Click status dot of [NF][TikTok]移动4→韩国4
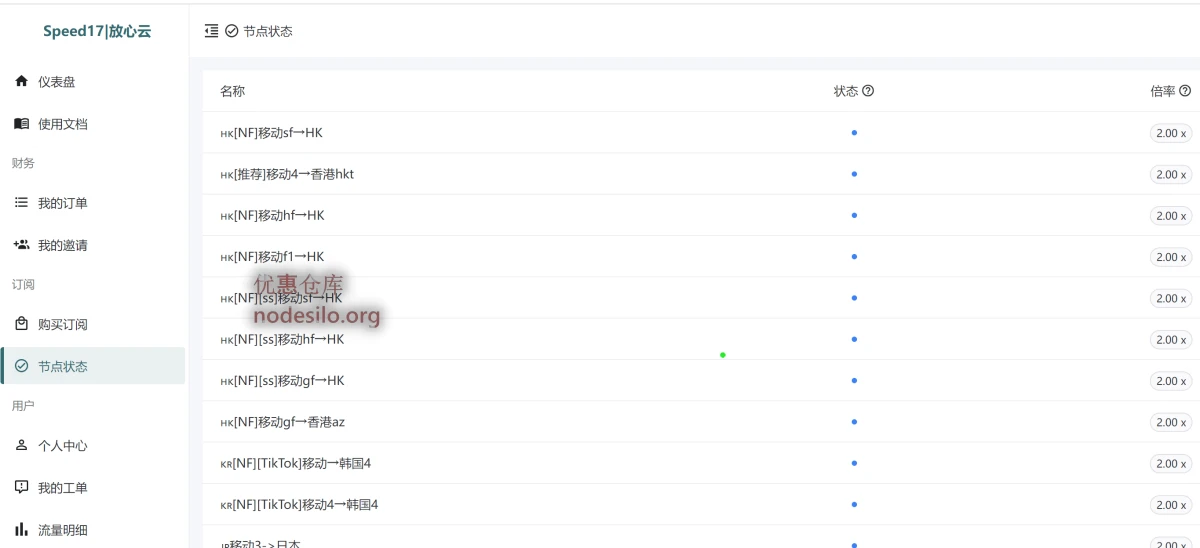1200x548 pixels. click(854, 505)
